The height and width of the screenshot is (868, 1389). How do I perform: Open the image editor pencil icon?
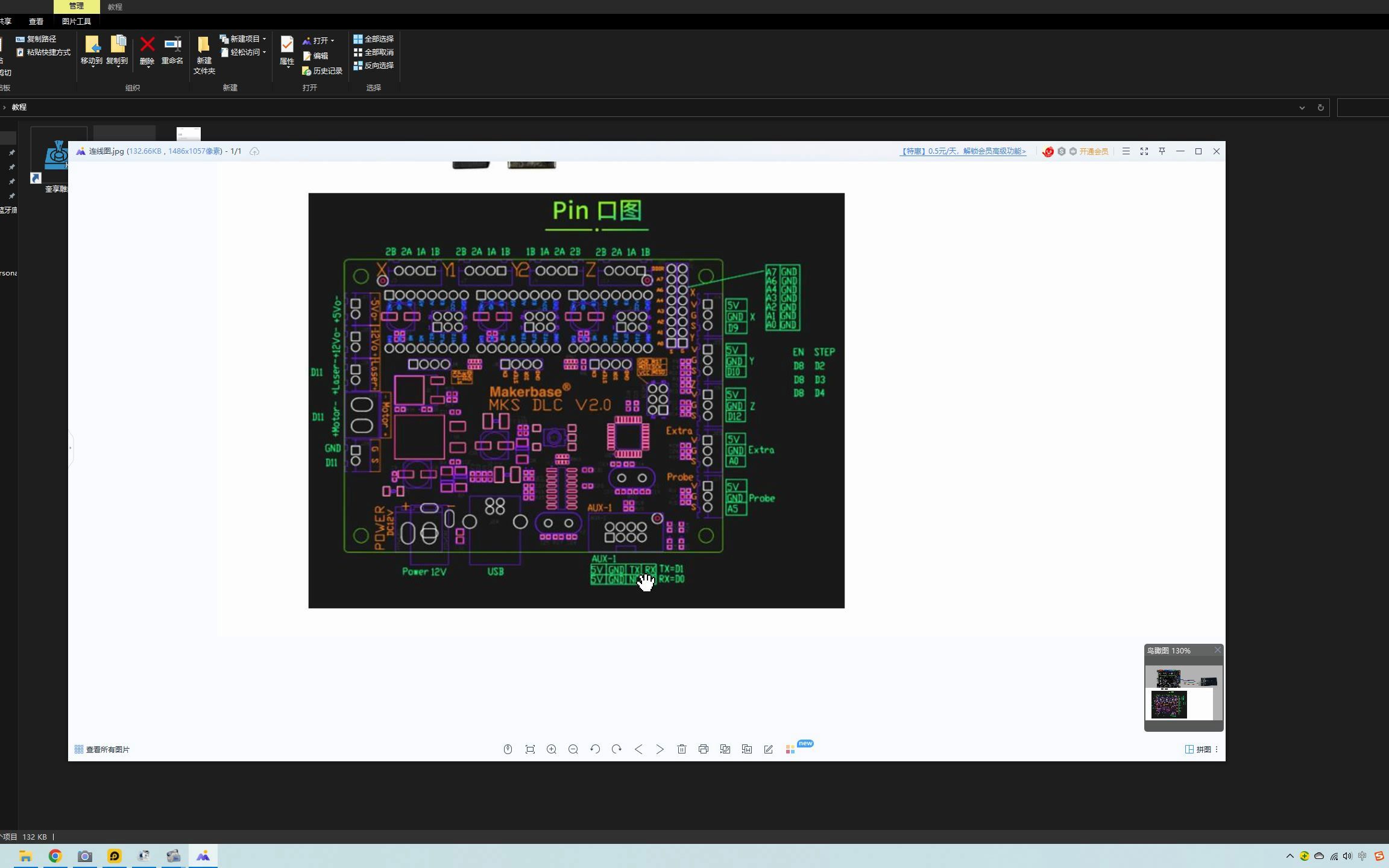point(769,749)
